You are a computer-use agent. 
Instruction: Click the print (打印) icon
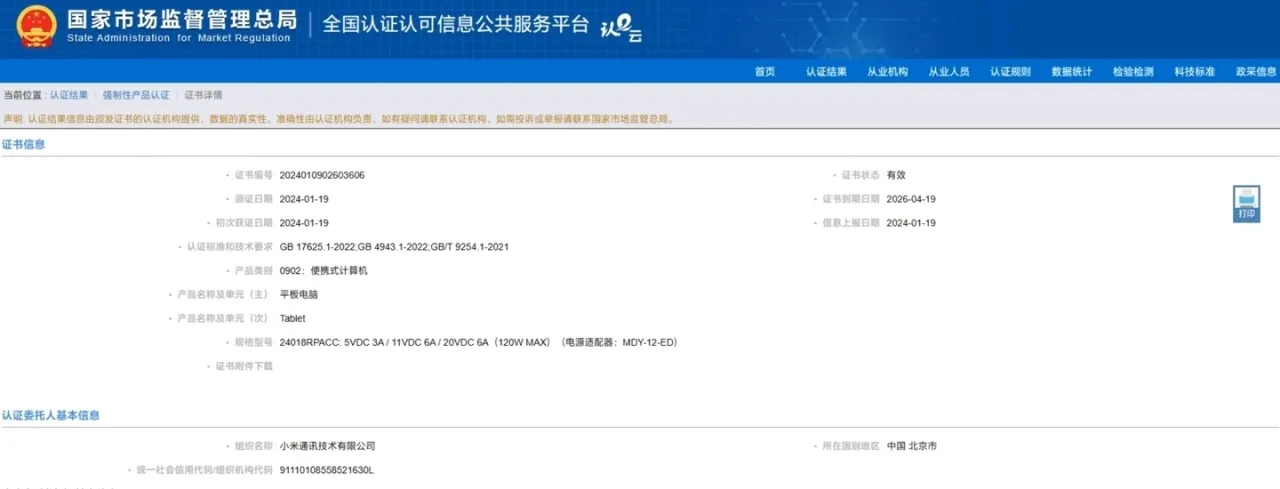click(x=1246, y=204)
